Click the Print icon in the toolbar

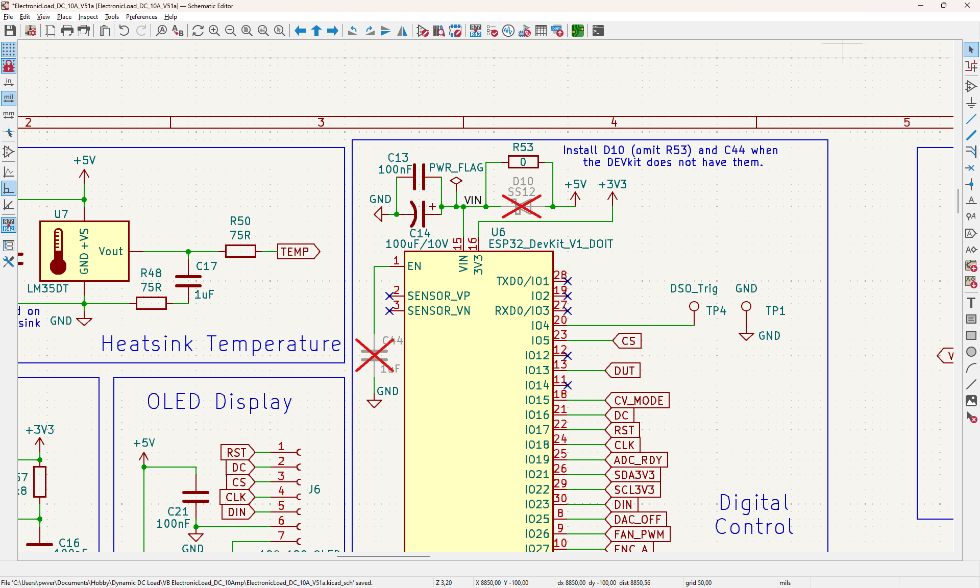(67, 31)
